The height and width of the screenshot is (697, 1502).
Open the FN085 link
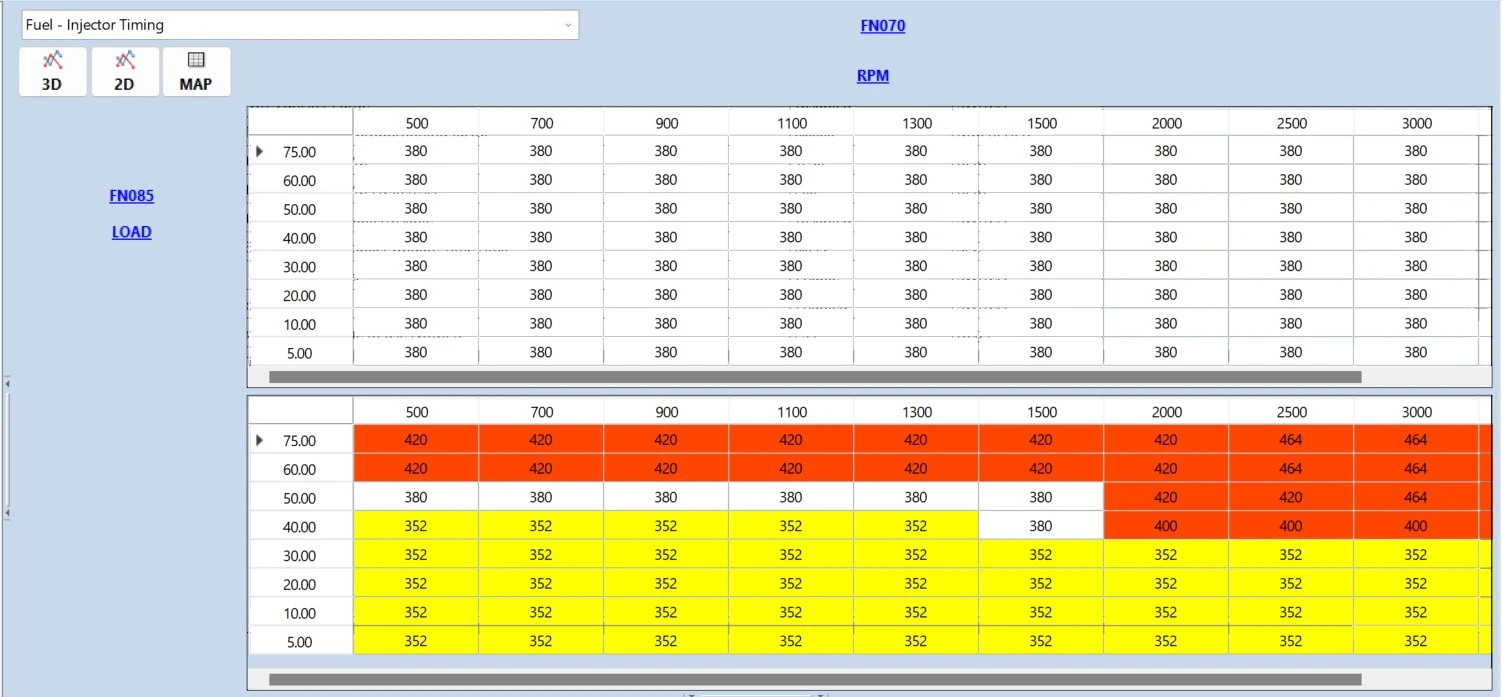132,196
